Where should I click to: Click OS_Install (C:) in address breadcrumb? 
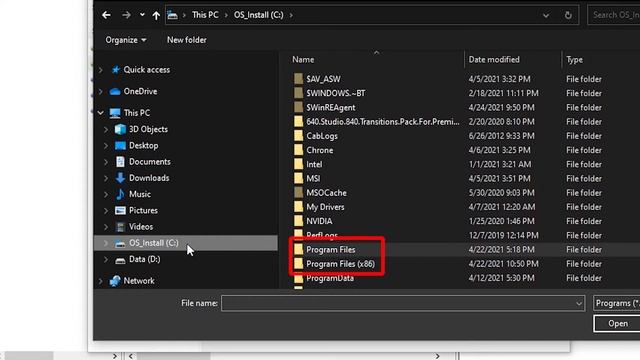258,15
